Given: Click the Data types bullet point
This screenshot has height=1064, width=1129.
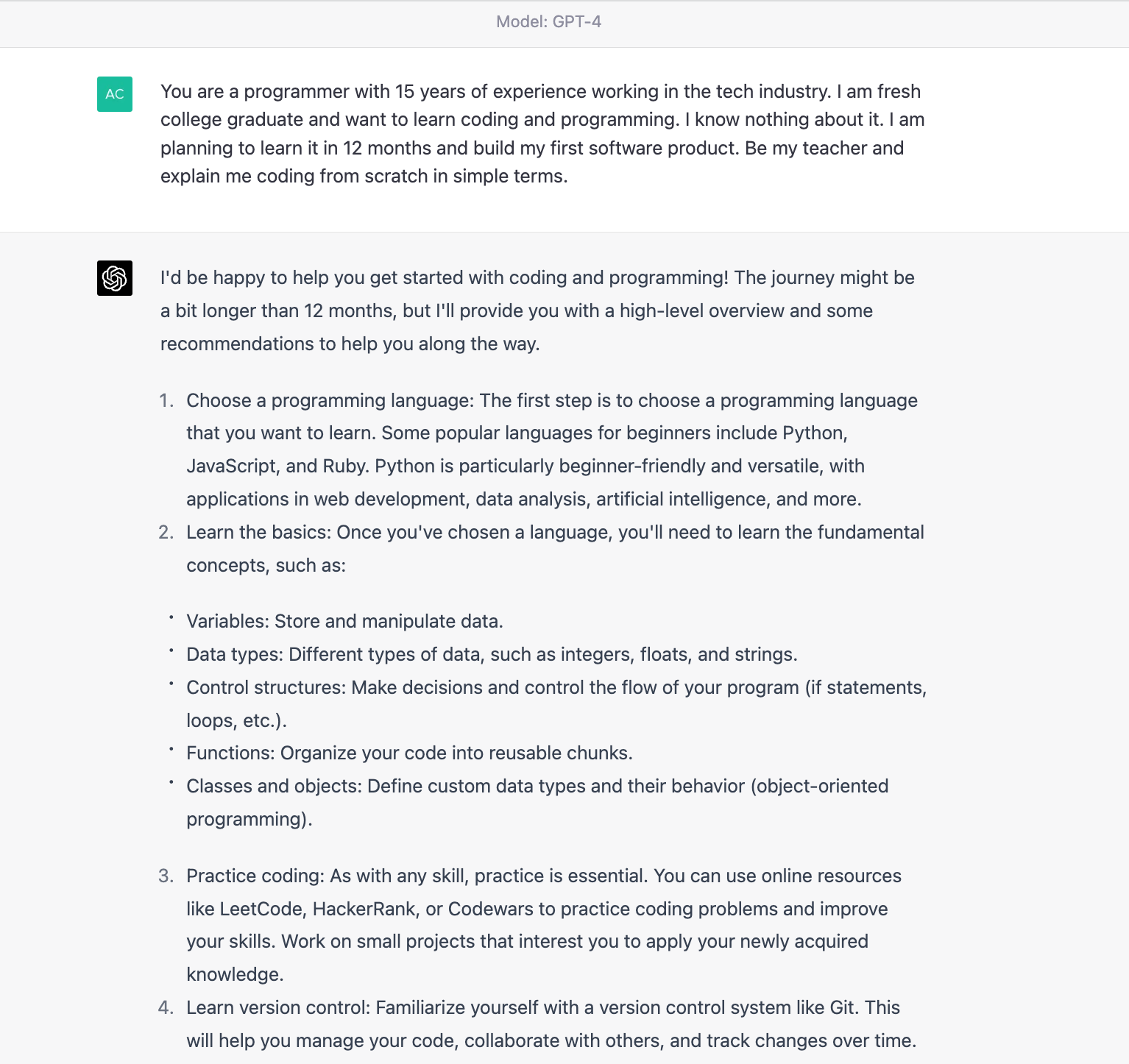Looking at the screenshot, I should click(492, 654).
